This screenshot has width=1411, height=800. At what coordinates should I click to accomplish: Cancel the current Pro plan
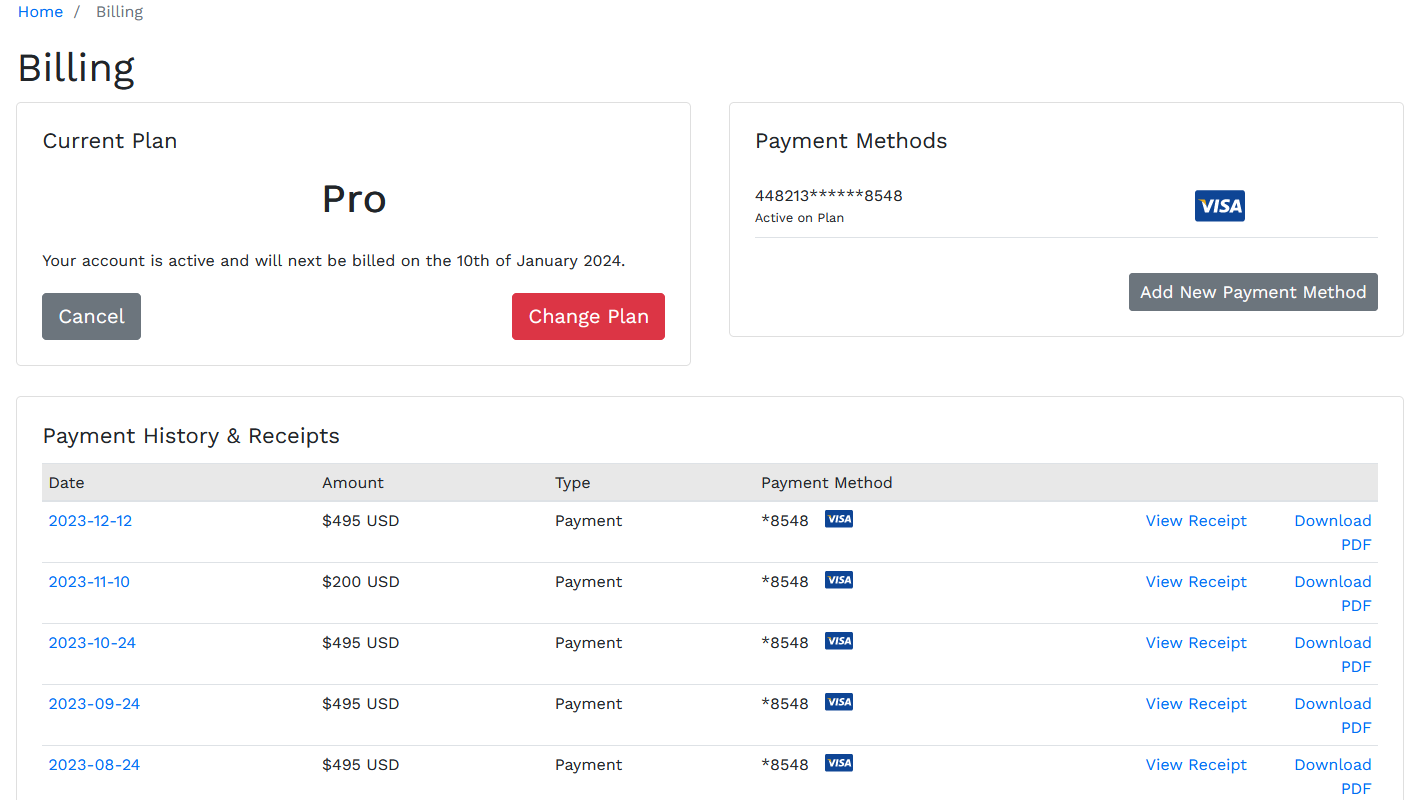point(91,316)
